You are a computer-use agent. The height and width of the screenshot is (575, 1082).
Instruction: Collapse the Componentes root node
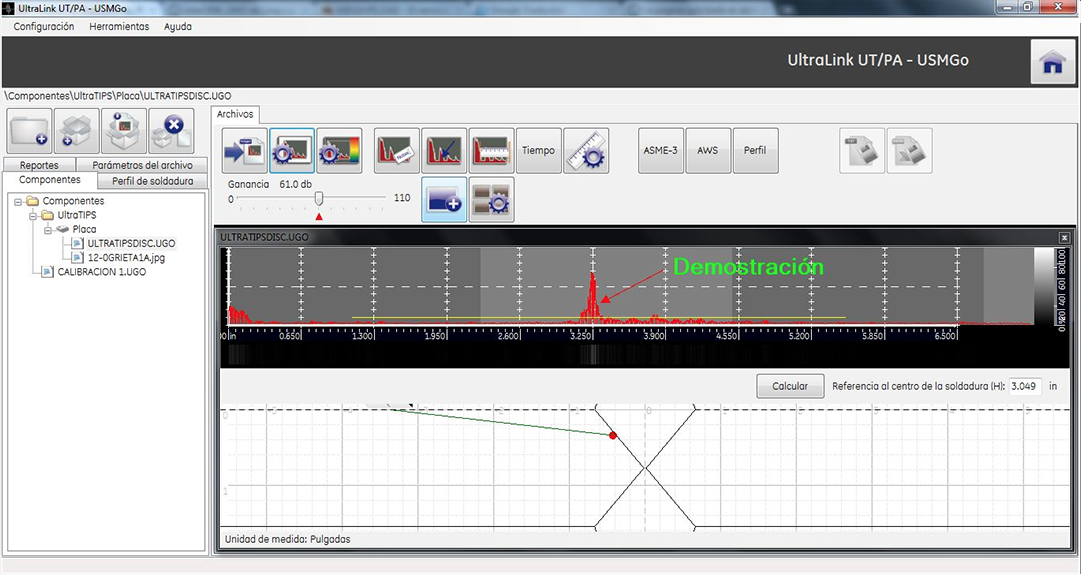(x=18, y=202)
